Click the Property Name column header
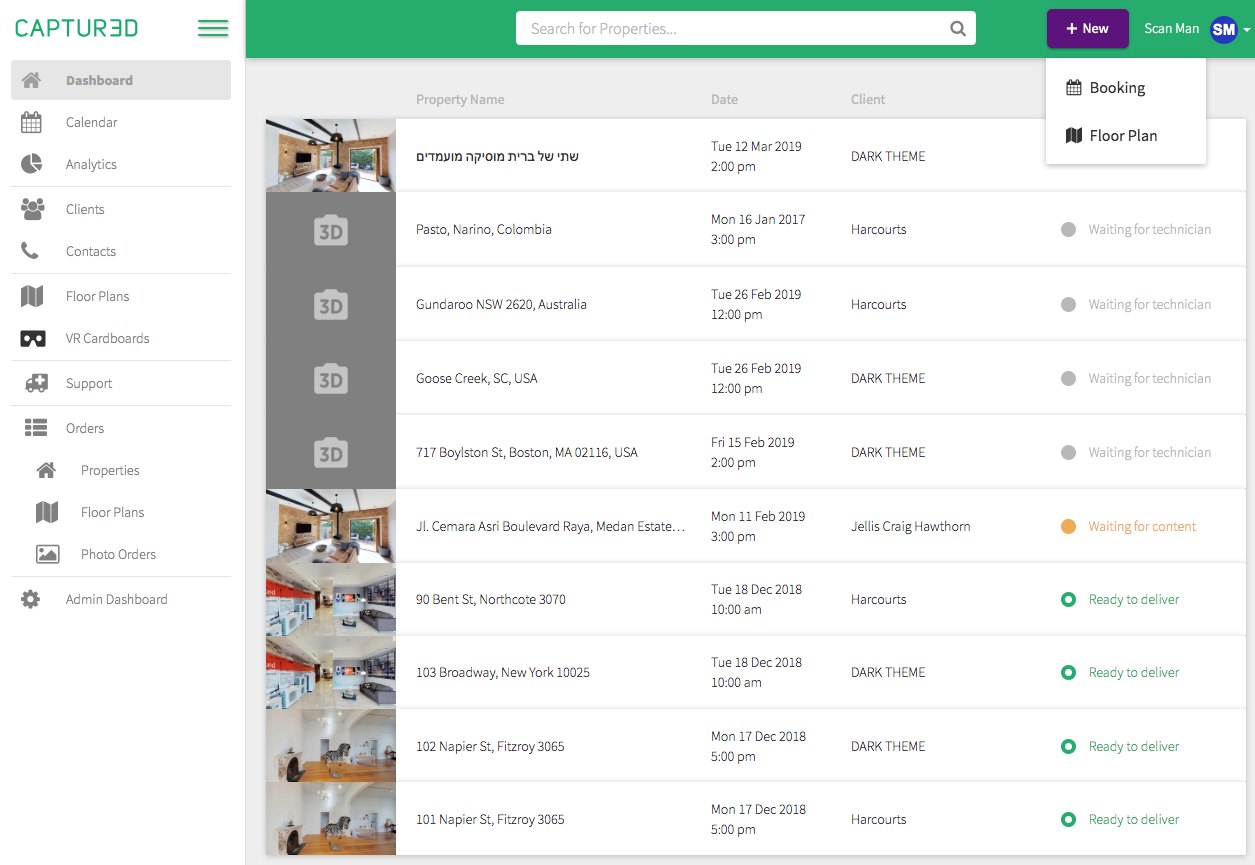Screen dimensions: 1255x865 (x=460, y=99)
